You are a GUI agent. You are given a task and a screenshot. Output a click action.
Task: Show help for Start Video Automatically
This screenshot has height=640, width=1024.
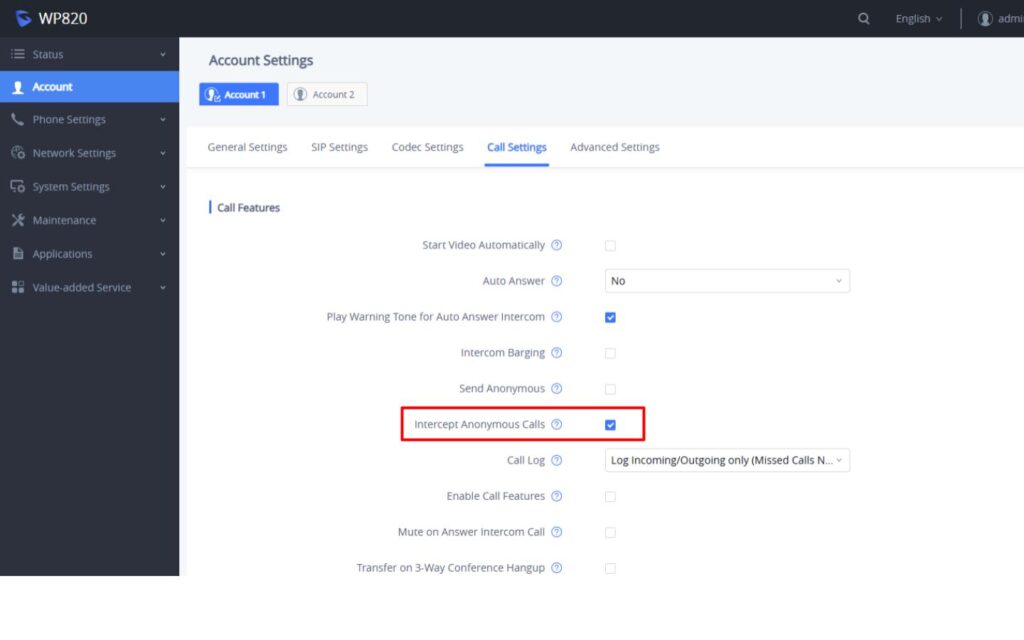[556, 245]
